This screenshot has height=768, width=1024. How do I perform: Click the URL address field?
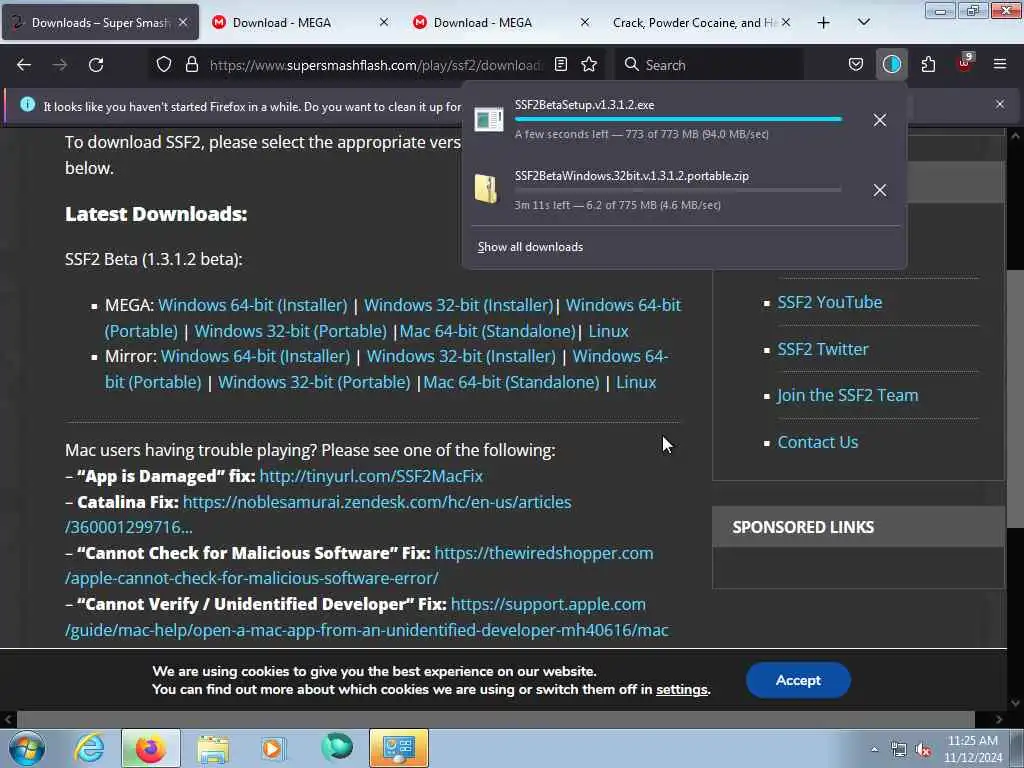[x=376, y=65]
